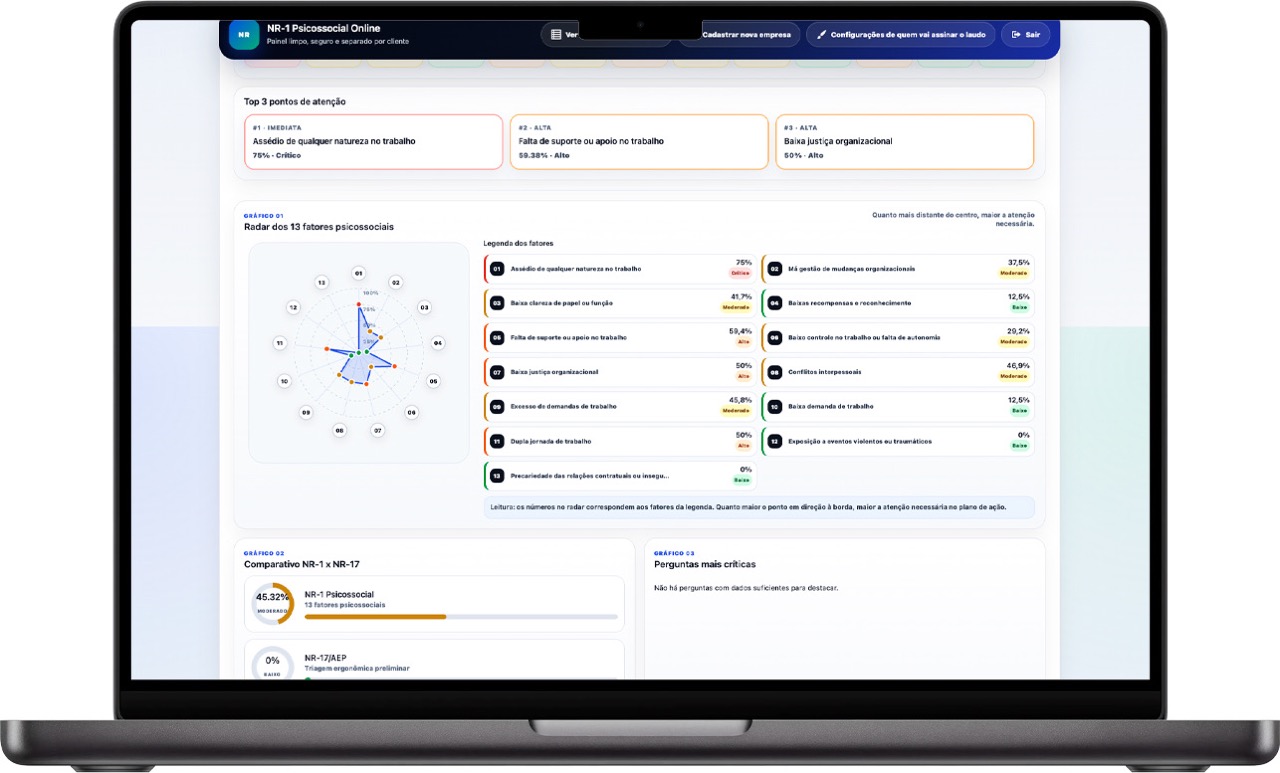
Task: Open Cadastrar nova empresa
Action: pyautogui.click(x=740, y=34)
